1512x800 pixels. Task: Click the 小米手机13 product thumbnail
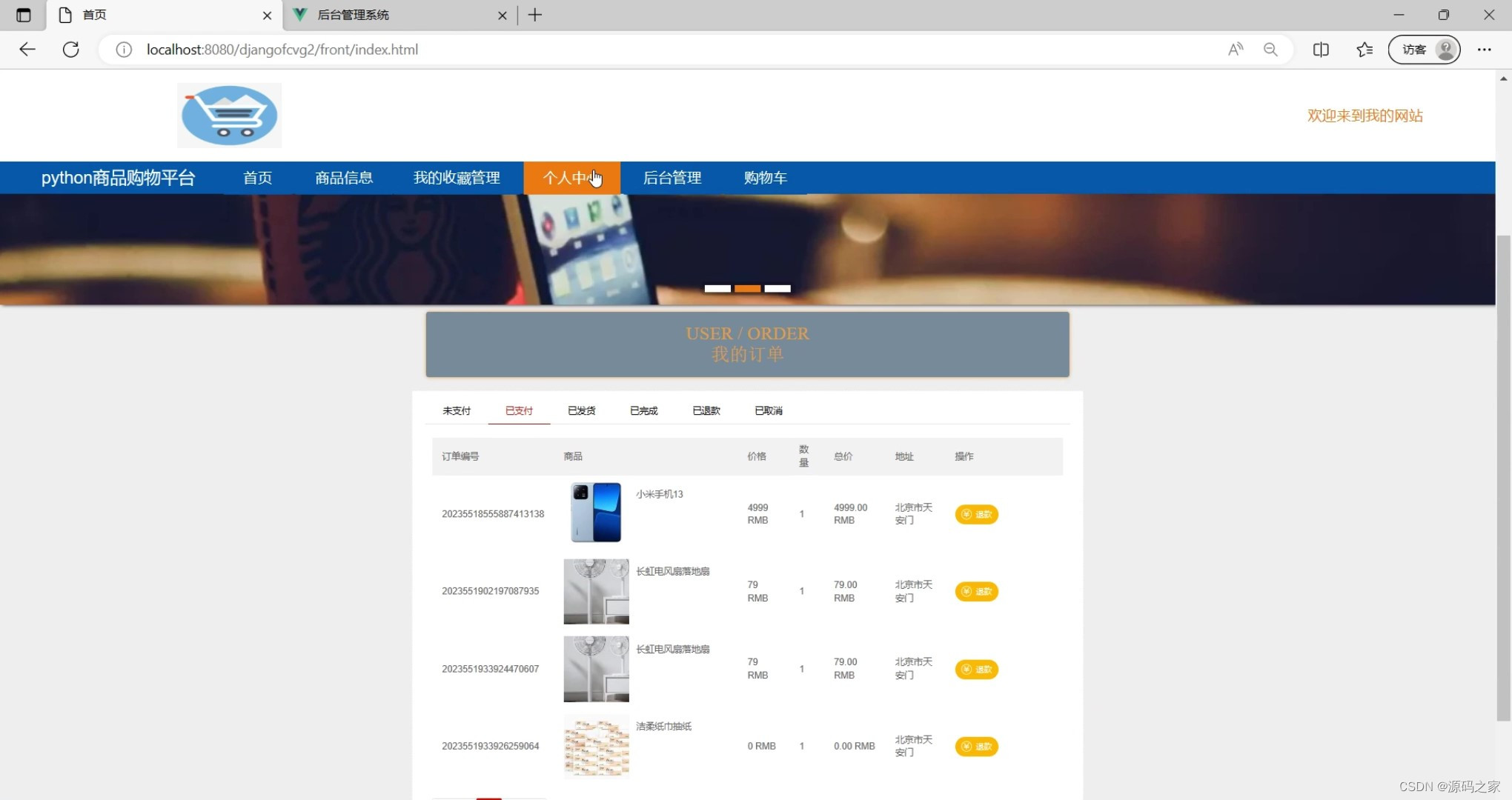pyautogui.click(x=596, y=513)
